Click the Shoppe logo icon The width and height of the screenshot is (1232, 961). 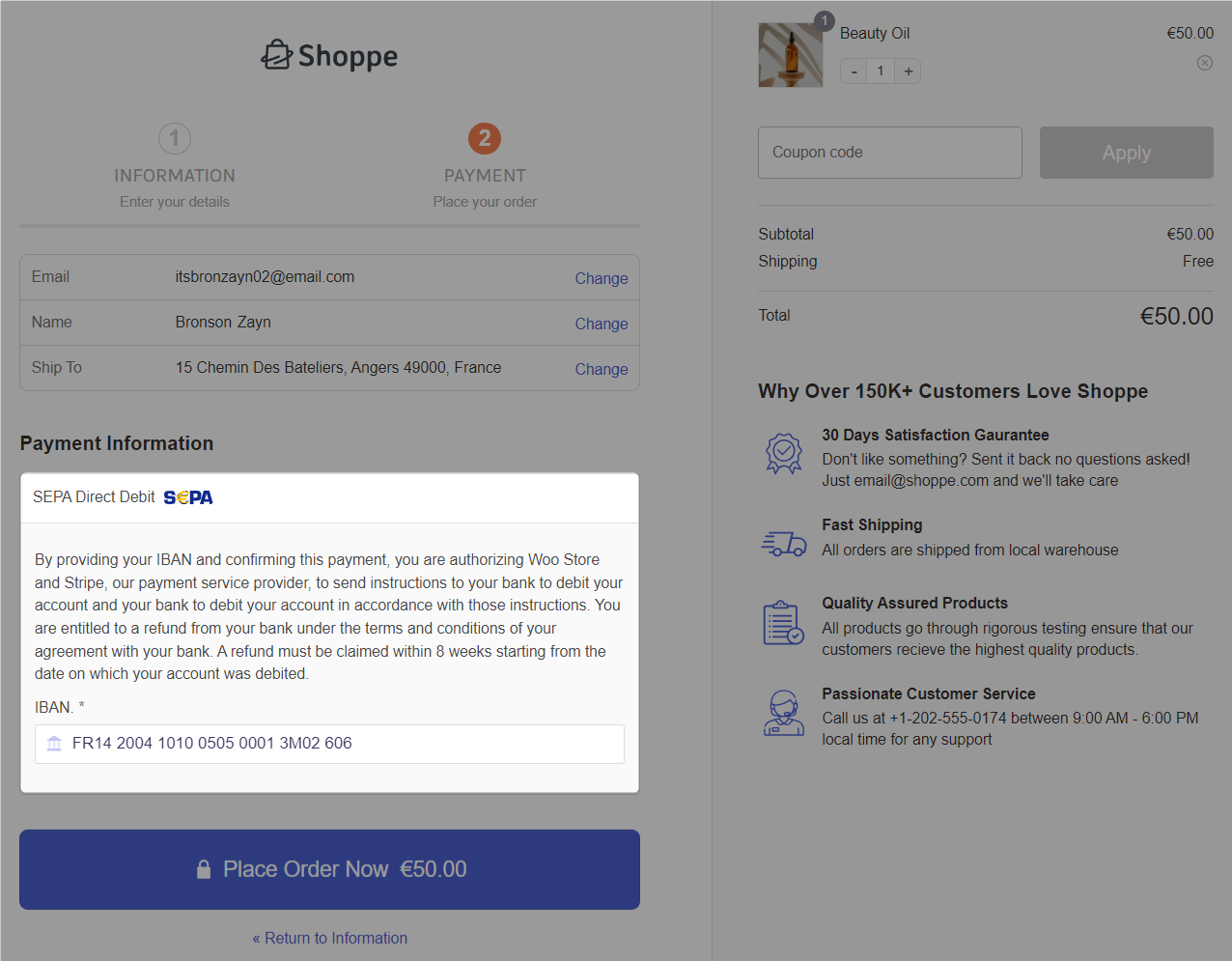tap(276, 55)
